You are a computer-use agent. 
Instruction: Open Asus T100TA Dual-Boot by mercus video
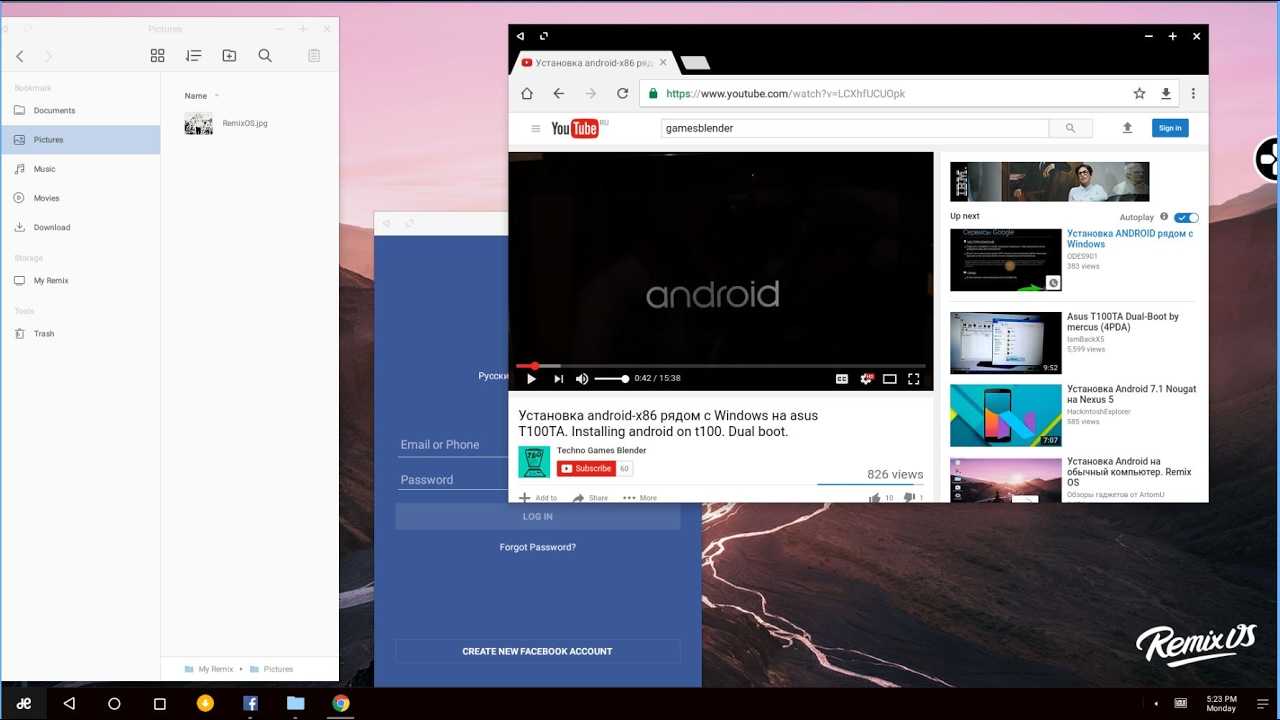click(x=1123, y=321)
